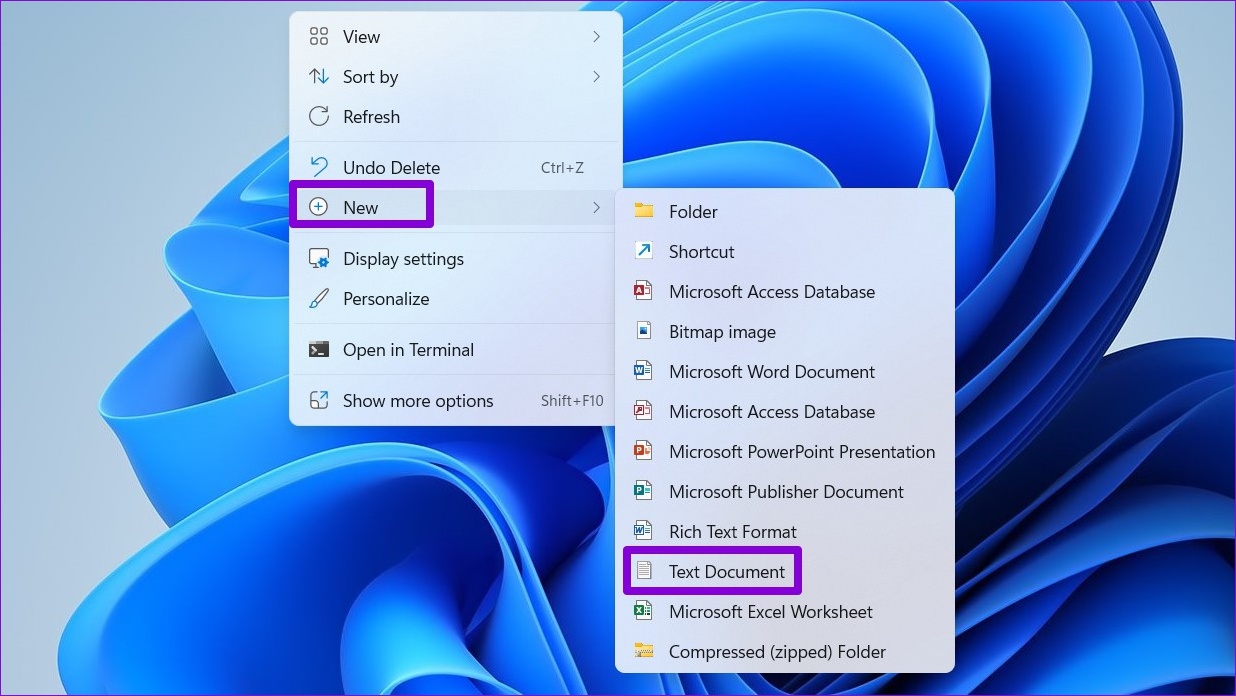This screenshot has height=696, width=1236.
Task: Expand the Sort by submenu arrow
Action: point(596,77)
